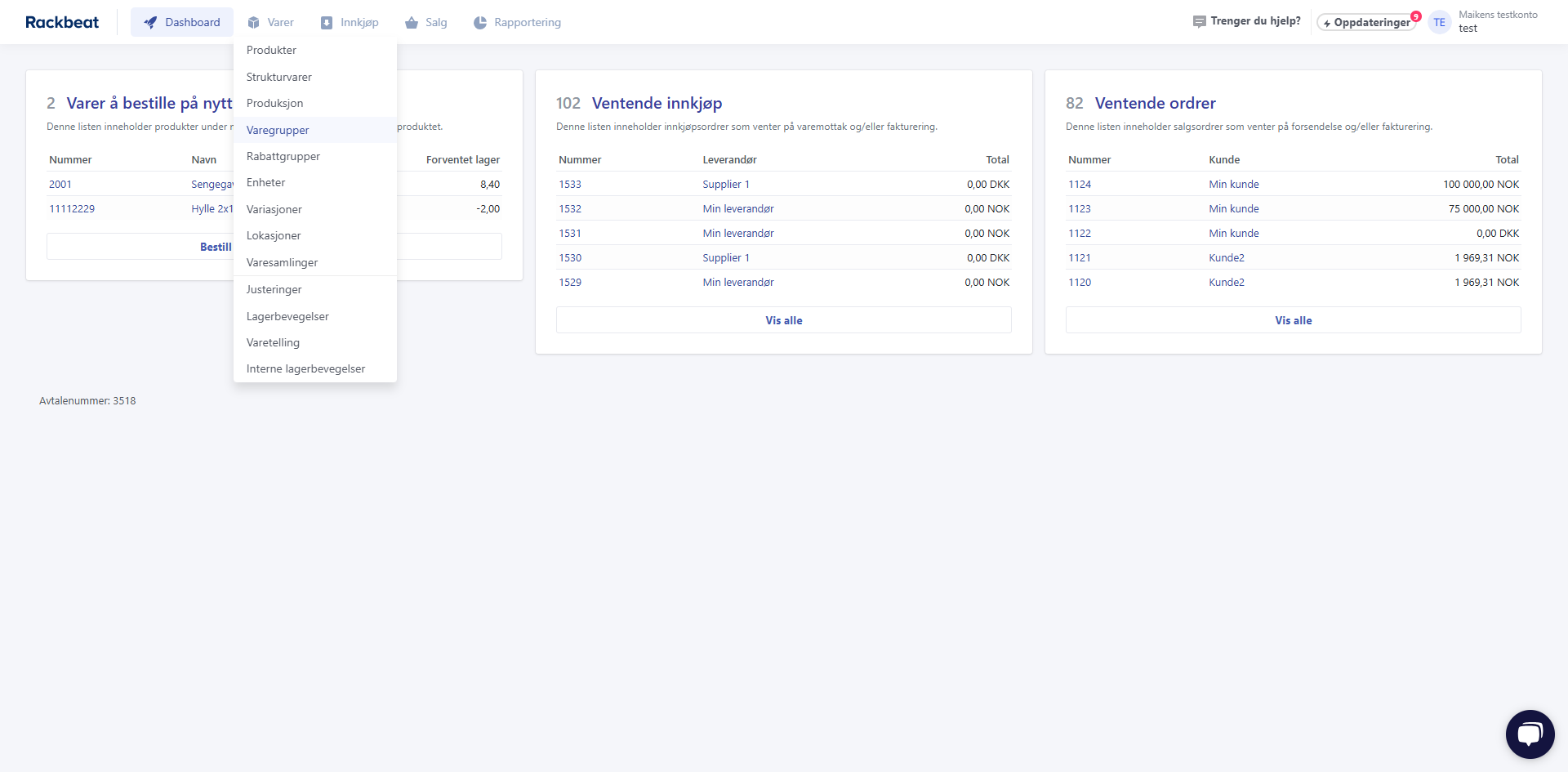Open the Varer å bestille på nytt heading
Screen dimensions: 1568x772
[x=149, y=103]
